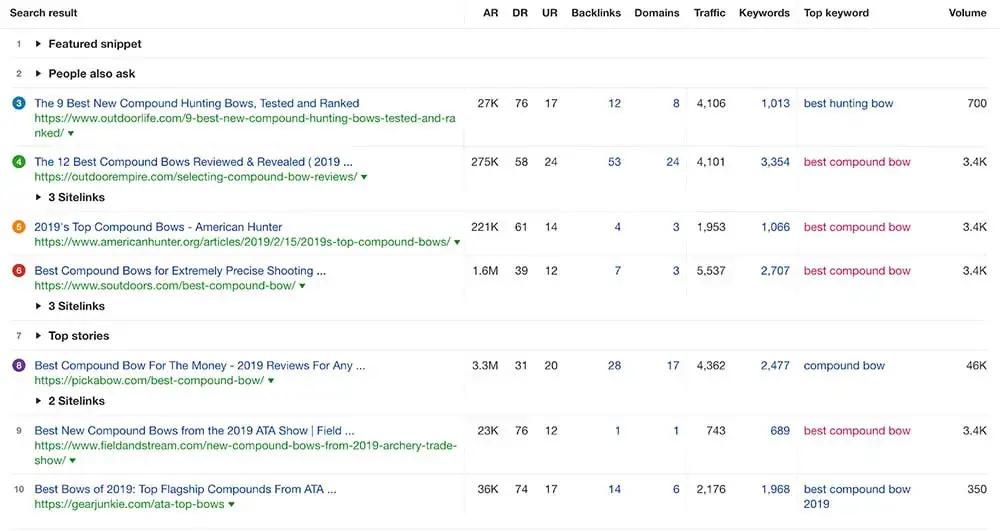Expand the Featured snippet row
Image resolution: width=1000 pixels, height=531 pixels.
pyautogui.click(x=39, y=44)
